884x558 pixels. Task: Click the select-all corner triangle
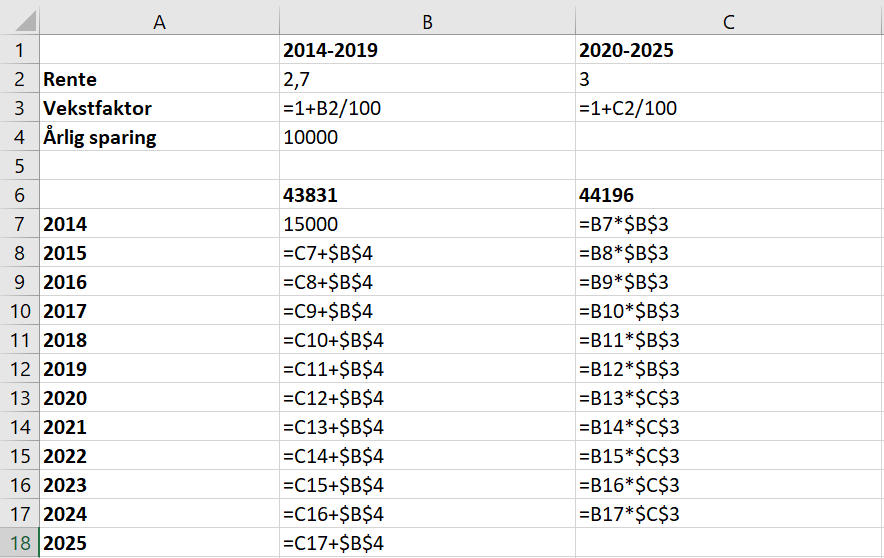coord(20,21)
